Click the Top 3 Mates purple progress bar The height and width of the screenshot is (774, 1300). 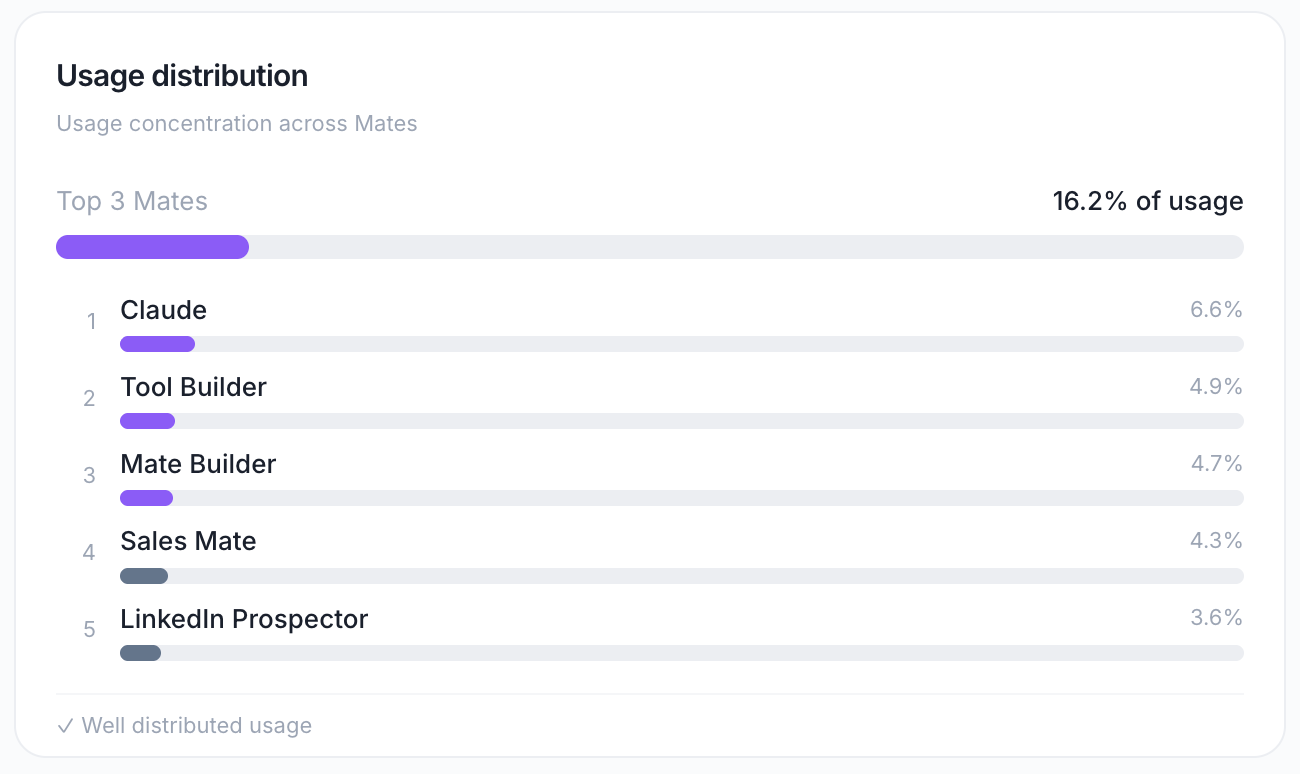(x=152, y=247)
